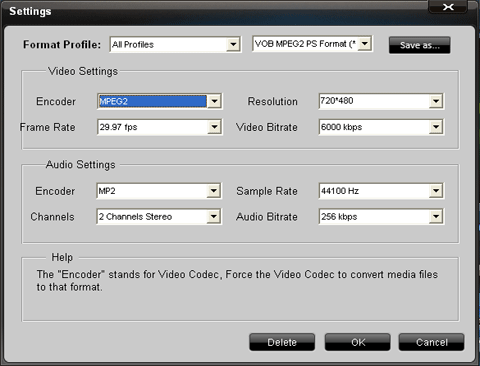The height and width of the screenshot is (366, 480).
Task: Click inside the highlighted MPEG2 encoder field
Action: [153, 101]
